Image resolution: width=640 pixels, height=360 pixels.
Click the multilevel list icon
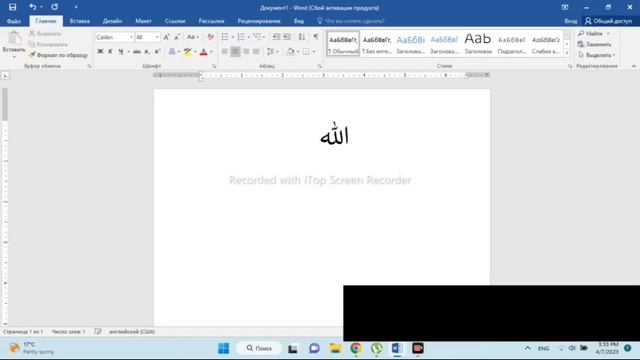[x=257, y=37]
